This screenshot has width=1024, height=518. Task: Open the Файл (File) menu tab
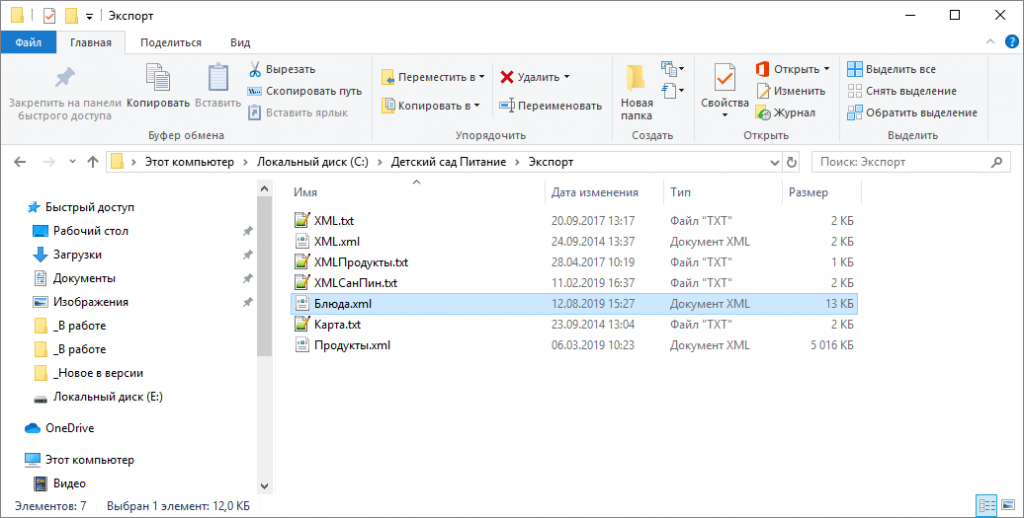click(x=28, y=42)
